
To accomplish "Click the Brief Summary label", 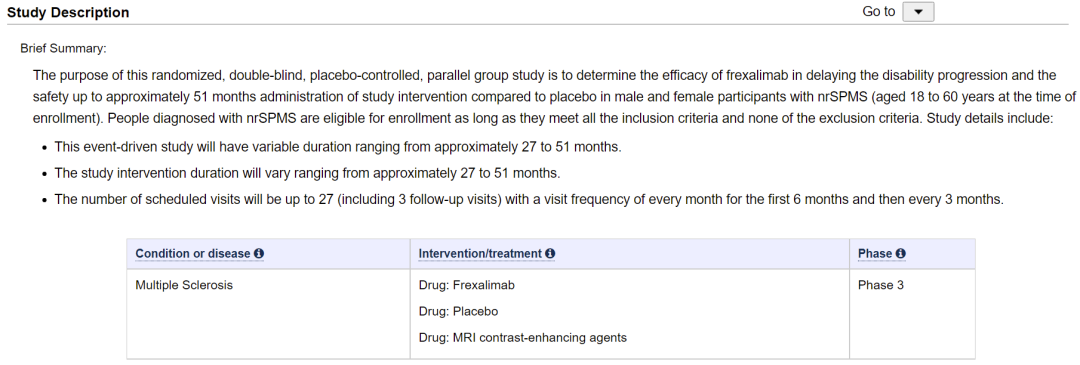I will (63, 49).
